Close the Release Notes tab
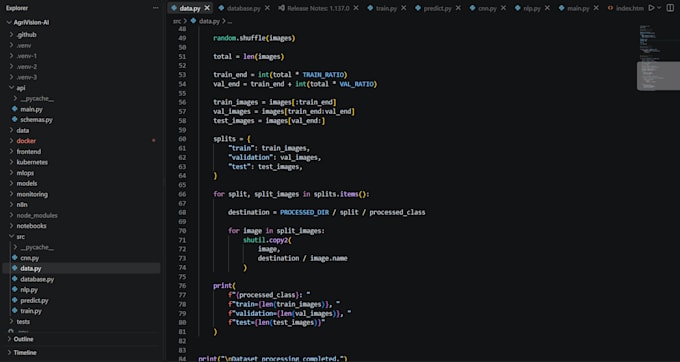Viewport: 680px width, 362px height. [356, 8]
